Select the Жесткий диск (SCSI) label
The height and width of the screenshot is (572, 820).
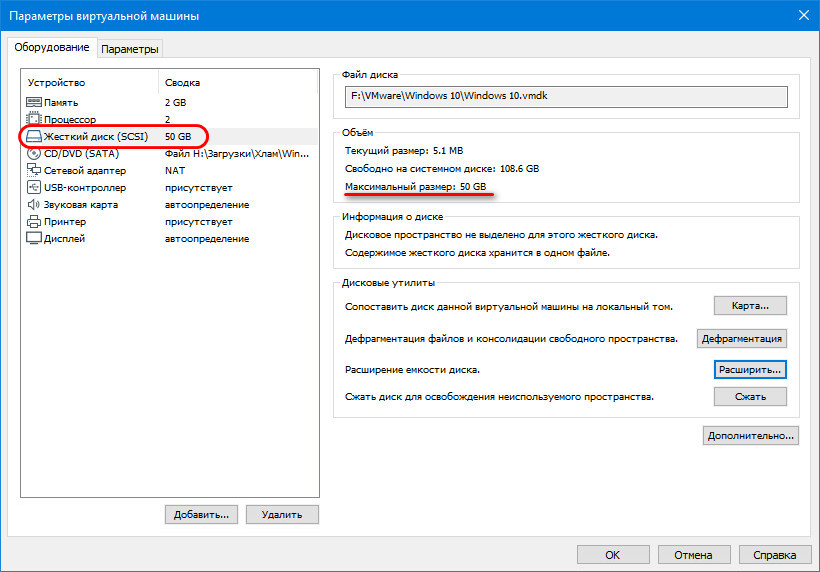(96, 136)
